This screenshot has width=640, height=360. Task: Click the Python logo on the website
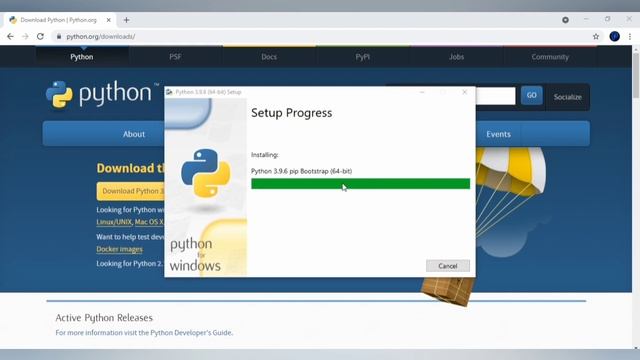[102, 94]
